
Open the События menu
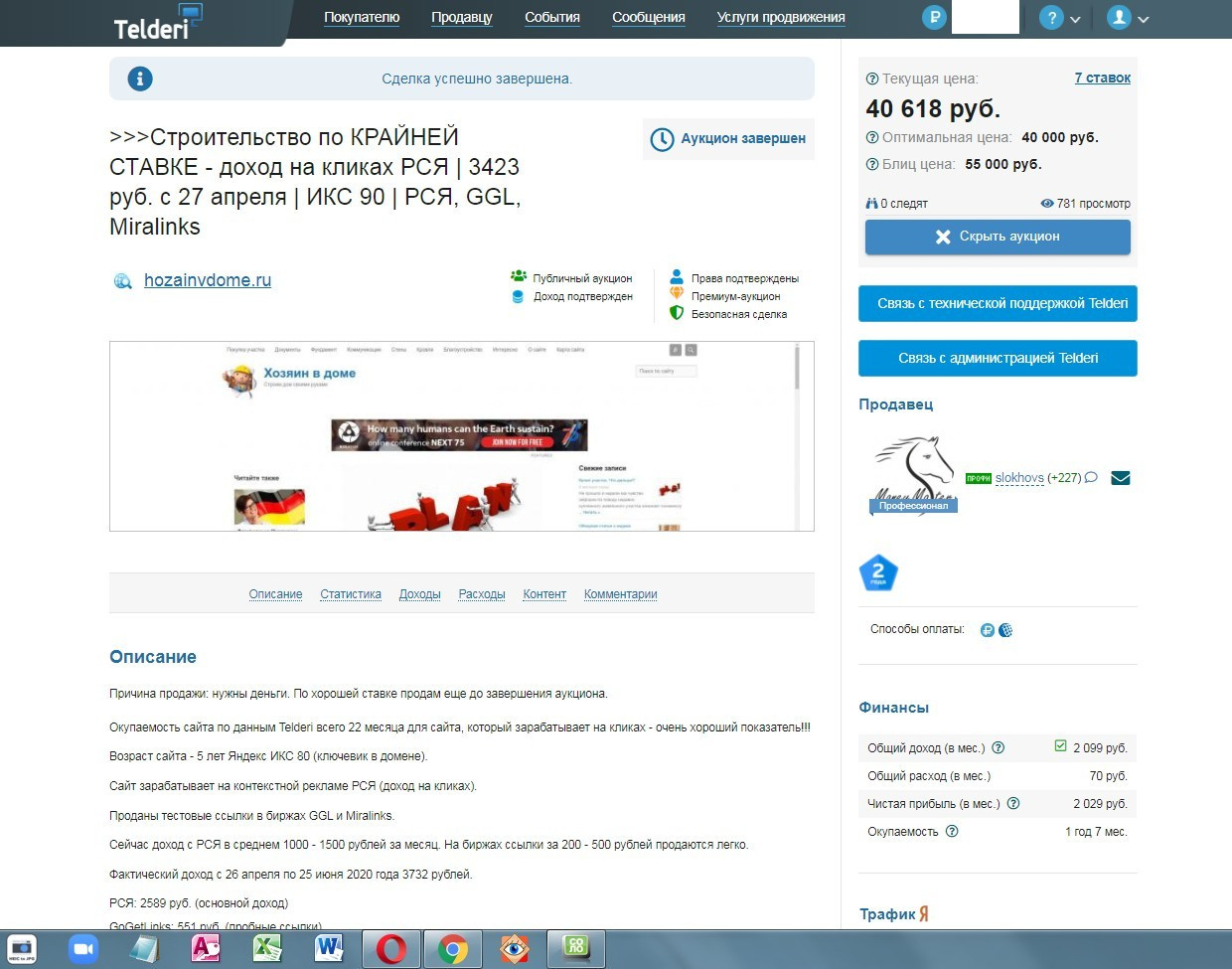click(x=552, y=17)
